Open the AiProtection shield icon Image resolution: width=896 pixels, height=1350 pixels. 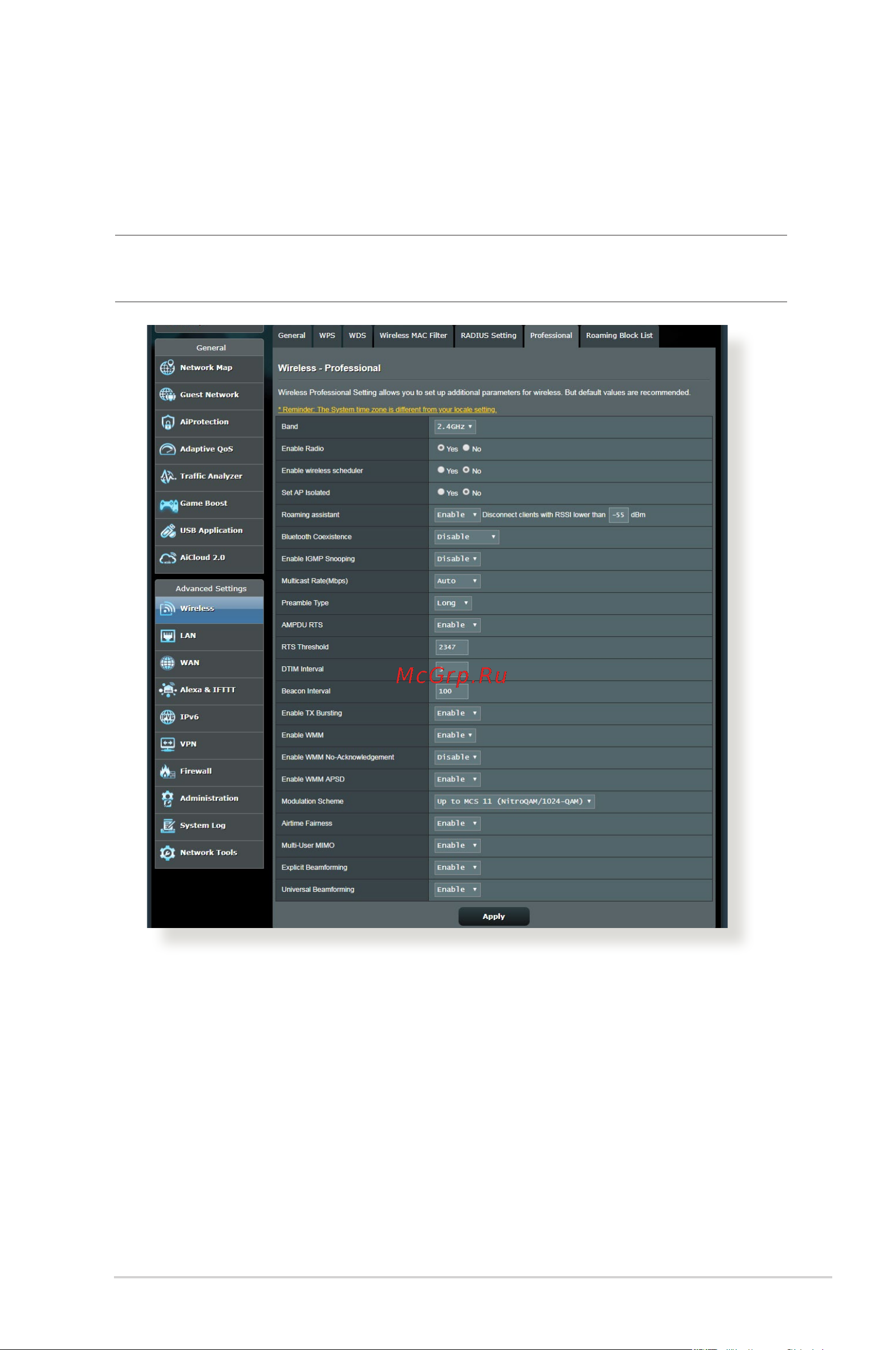click(168, 421)
